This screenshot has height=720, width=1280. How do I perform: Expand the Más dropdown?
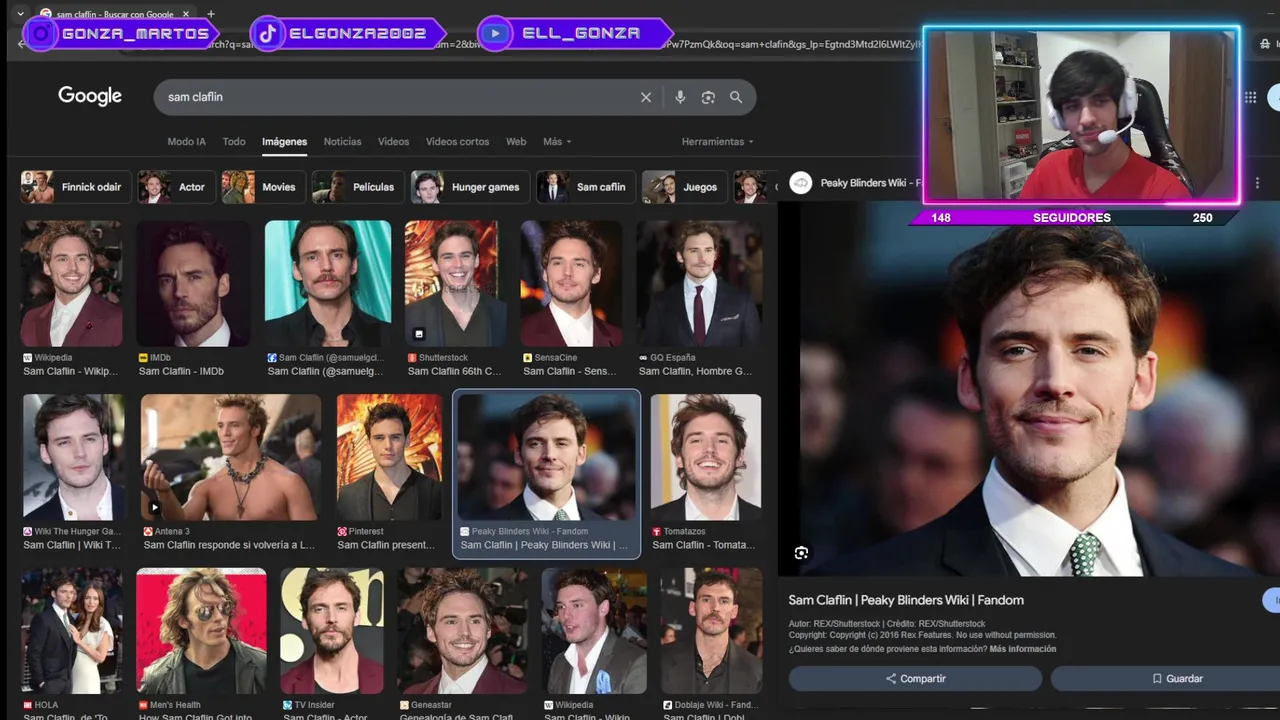click(557, 141)
